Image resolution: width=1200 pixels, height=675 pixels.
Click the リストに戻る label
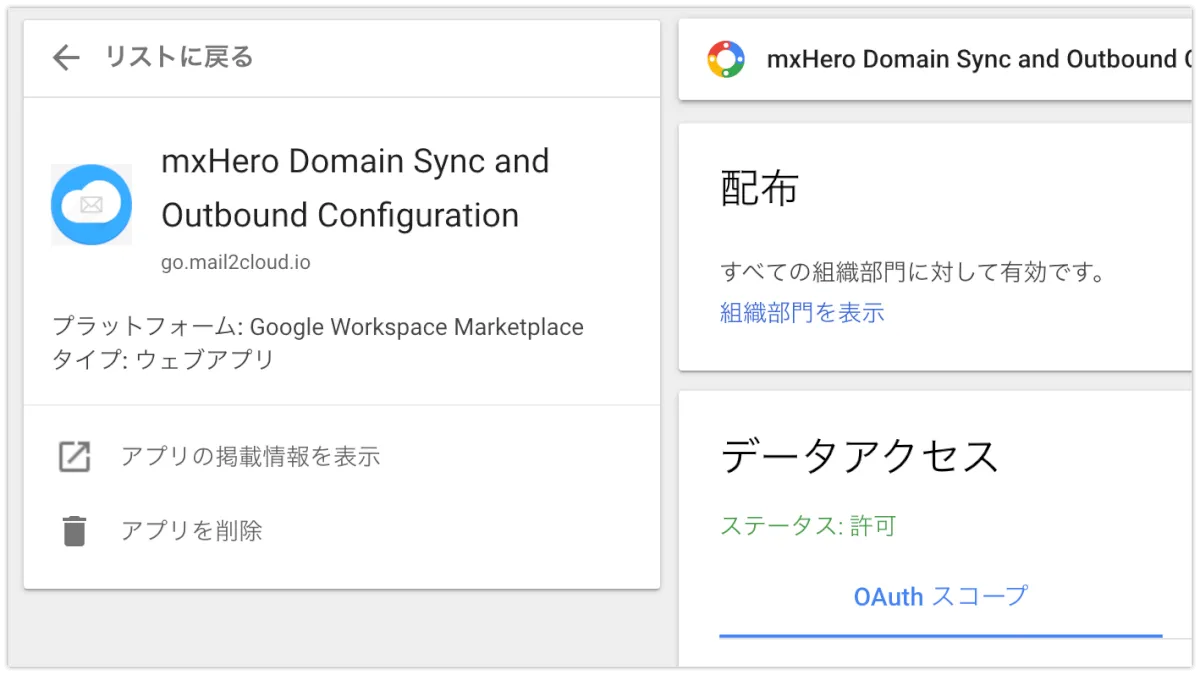[179, 58]
